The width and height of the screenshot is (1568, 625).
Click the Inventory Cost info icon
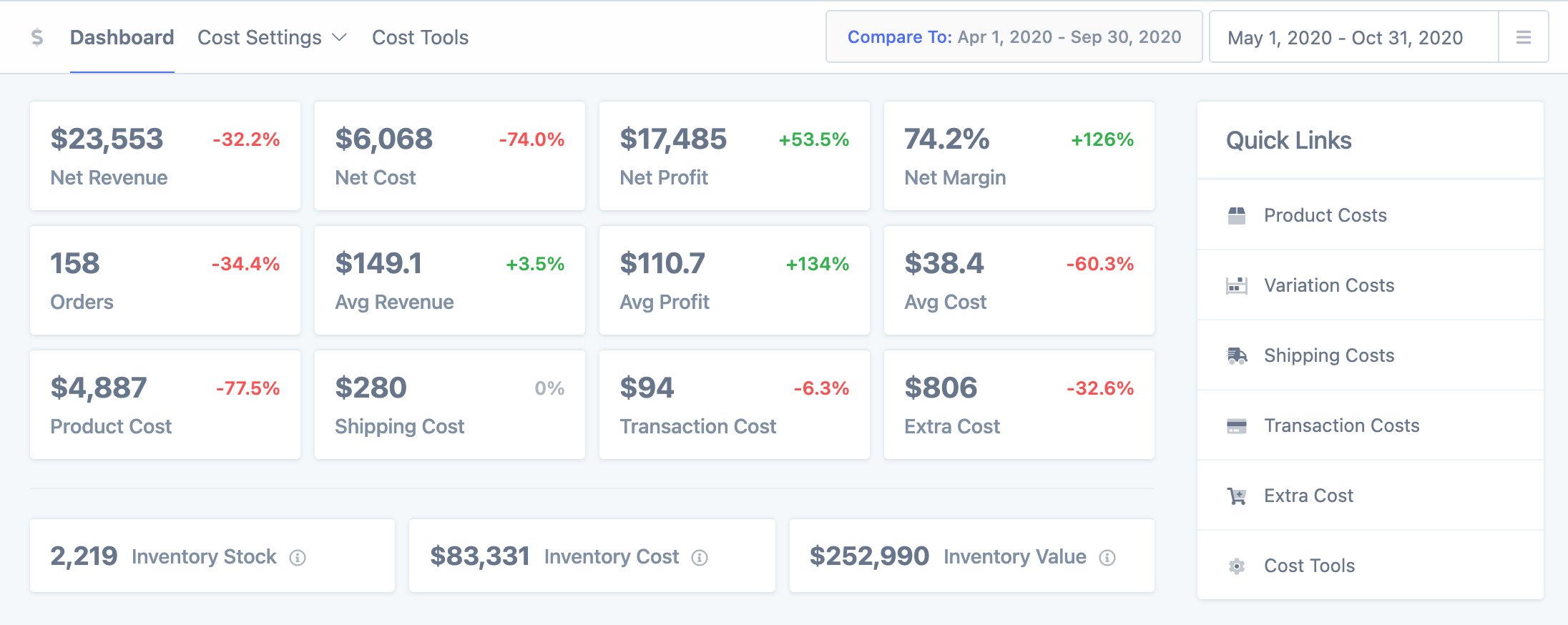click(700, 558)
